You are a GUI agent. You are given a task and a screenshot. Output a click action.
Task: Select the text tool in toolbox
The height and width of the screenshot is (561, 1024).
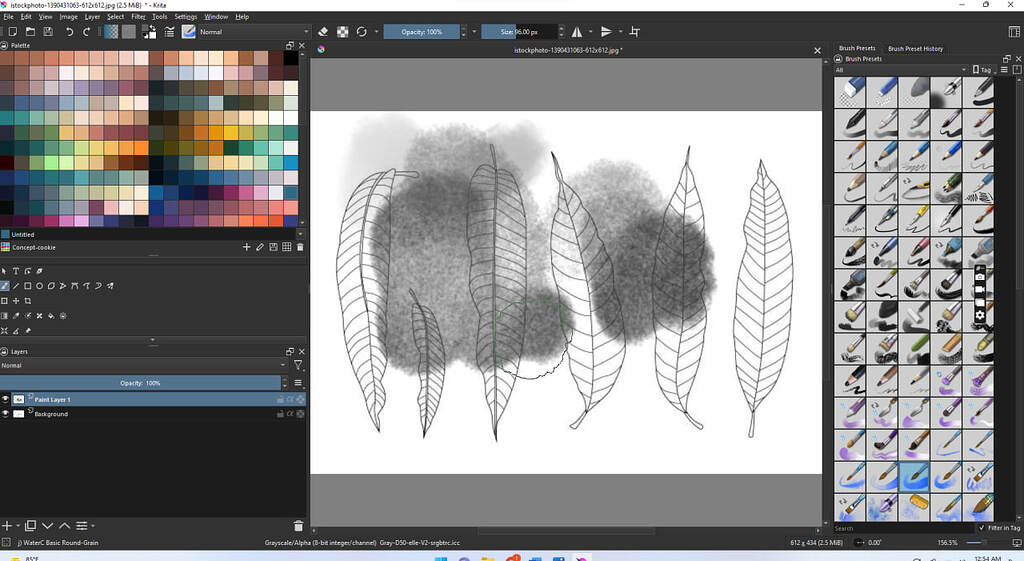coord(16,270)
